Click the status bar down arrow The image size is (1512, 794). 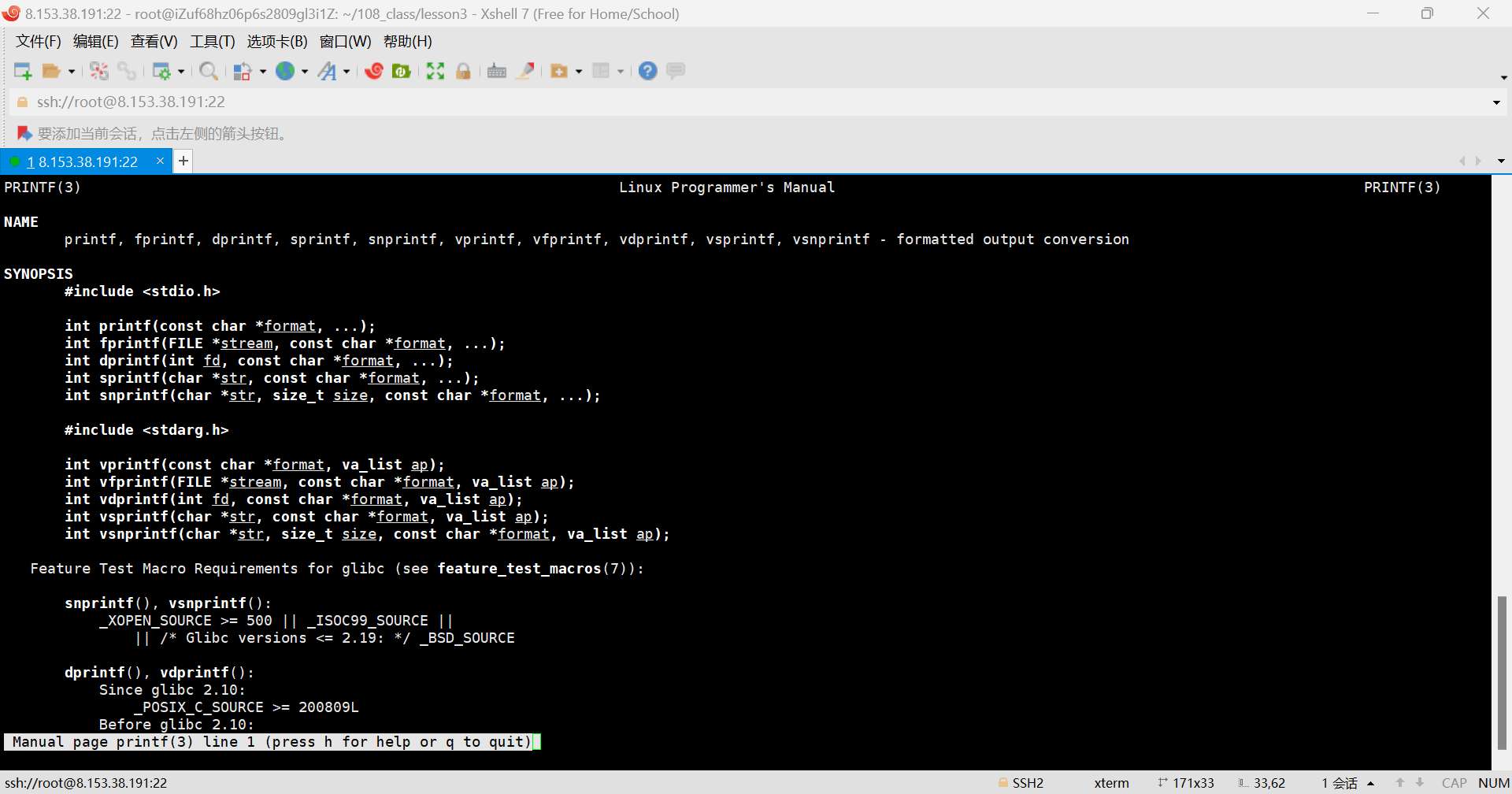[1420, 783]
